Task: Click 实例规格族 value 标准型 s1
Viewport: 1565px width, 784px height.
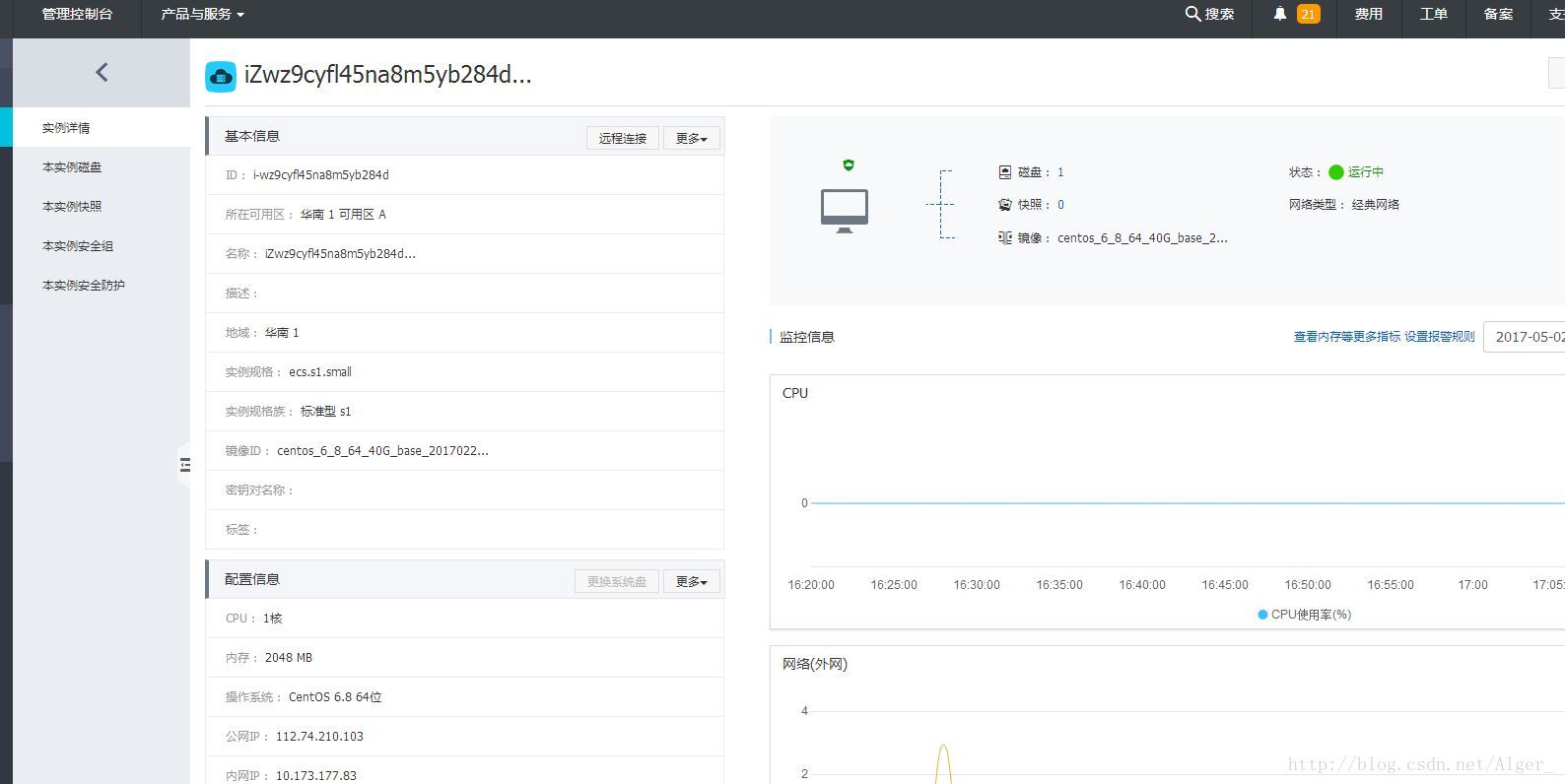Action: click(325, 412)
